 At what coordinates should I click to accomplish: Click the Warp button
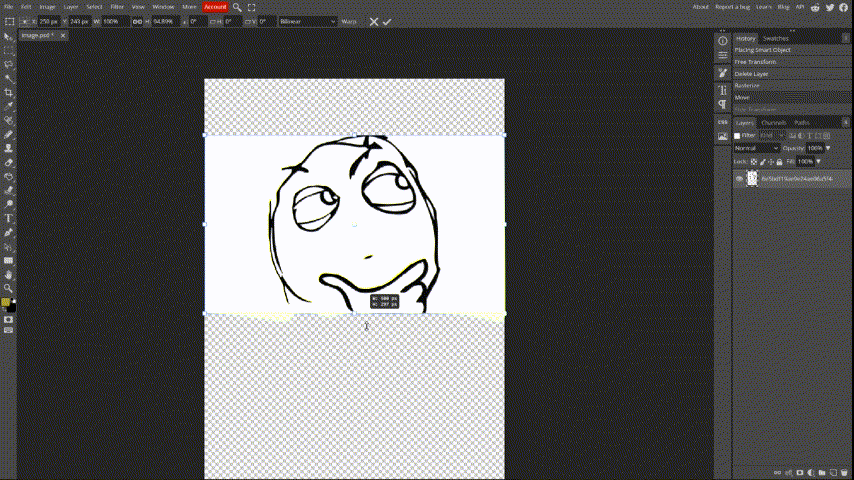click(x=349, y=21)
